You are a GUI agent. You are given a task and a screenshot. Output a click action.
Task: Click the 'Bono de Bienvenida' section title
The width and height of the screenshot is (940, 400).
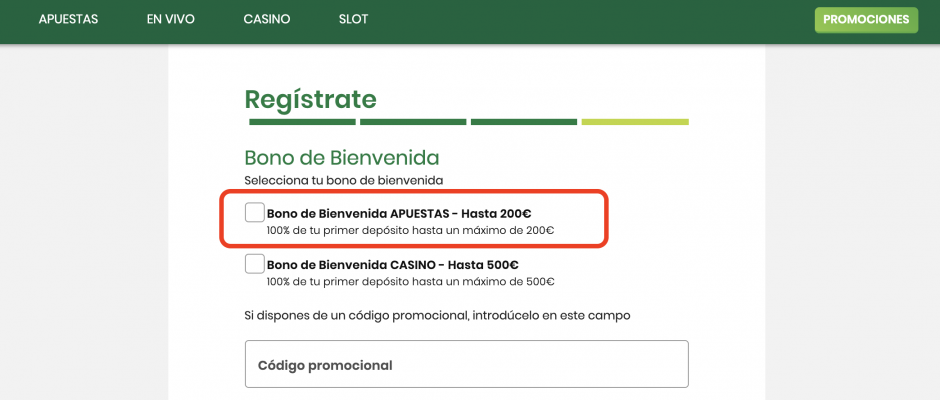pos(342,157)
